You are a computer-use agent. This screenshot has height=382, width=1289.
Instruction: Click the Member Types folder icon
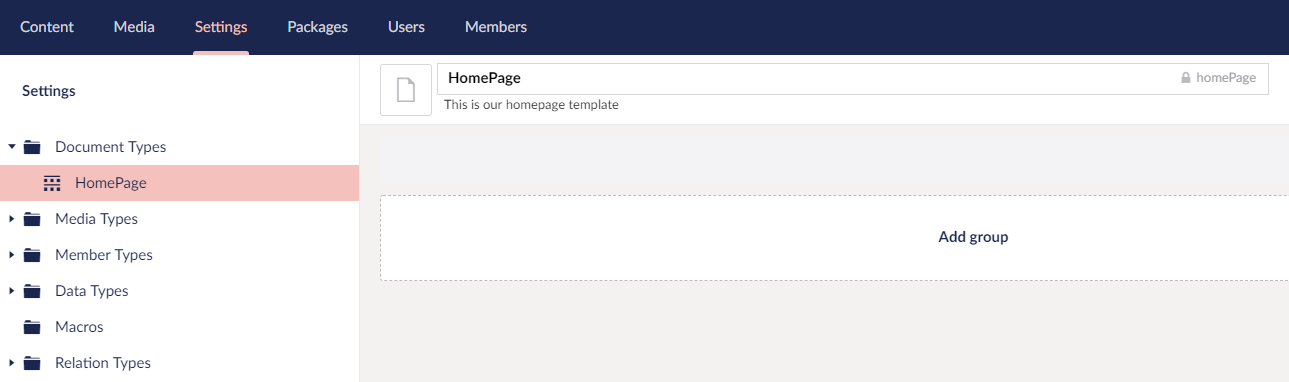[32, 255]
